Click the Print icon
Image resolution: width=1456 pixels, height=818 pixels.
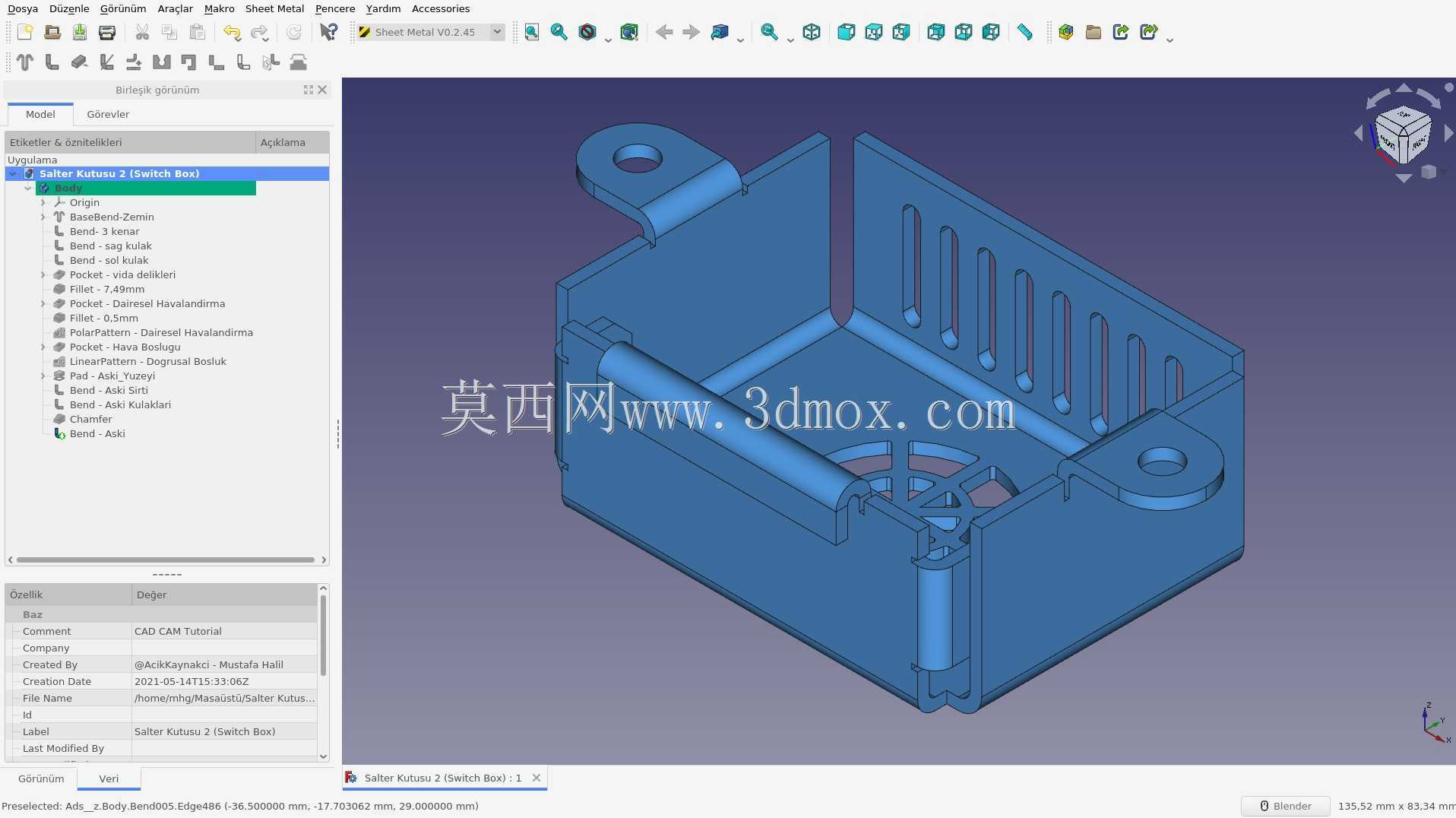[x=107, y=32]
